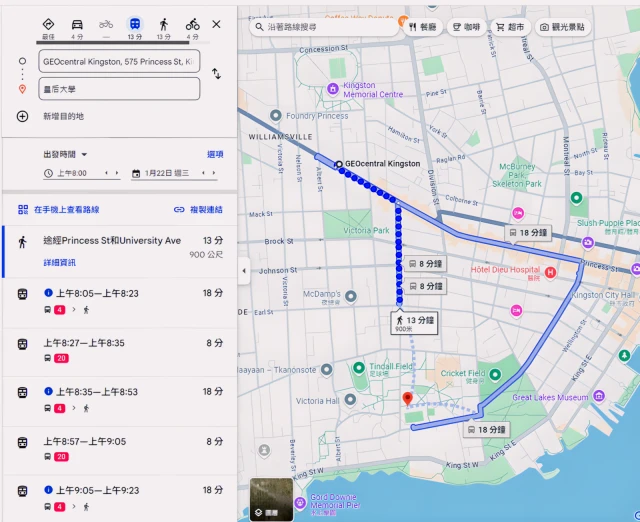Filter map by 超市 supermarkets chip
The width and height of the screenshot is (640, 522).
click(x=510, y=27)
